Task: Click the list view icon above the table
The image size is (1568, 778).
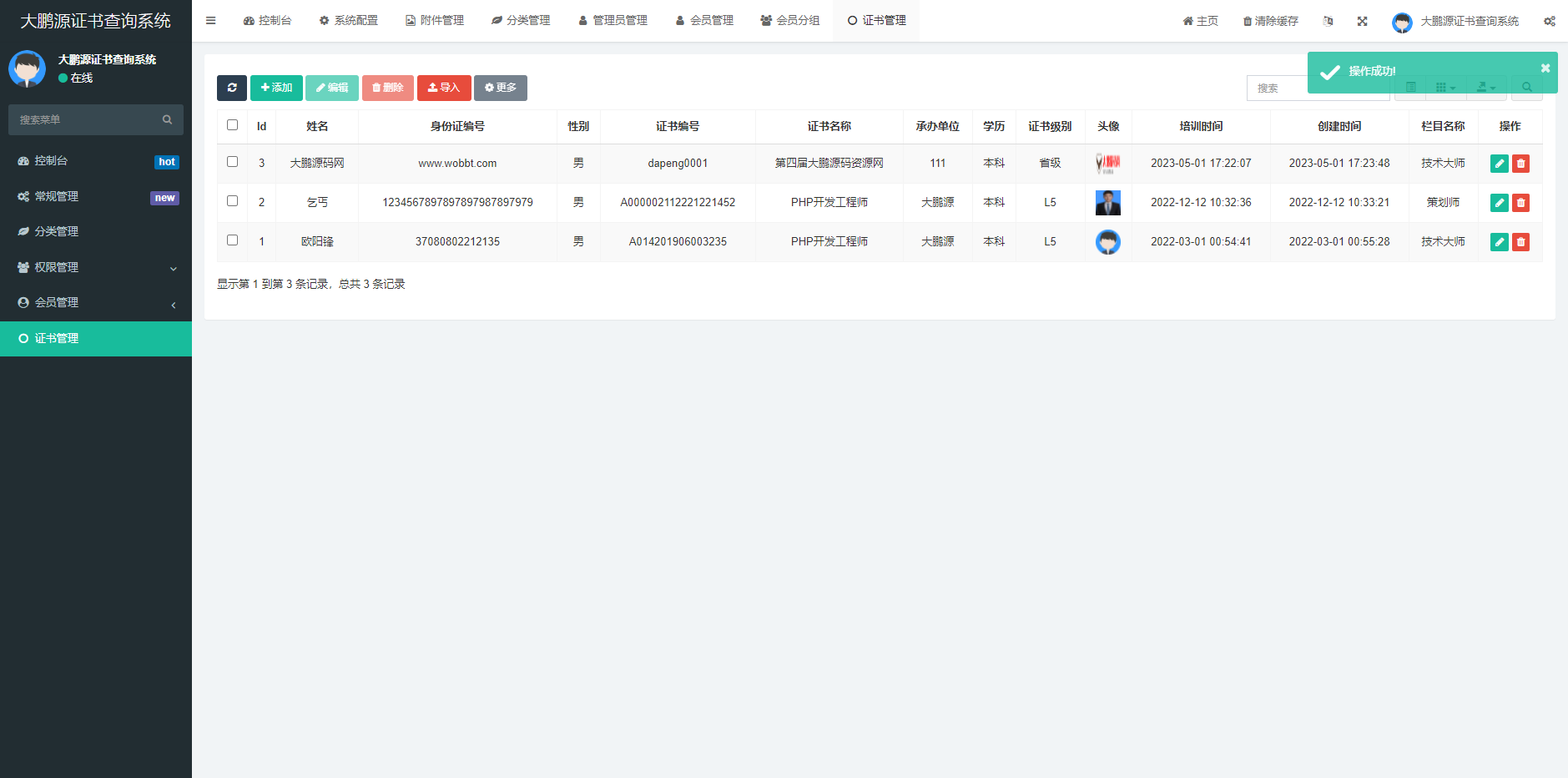Action: [1410, 87]
